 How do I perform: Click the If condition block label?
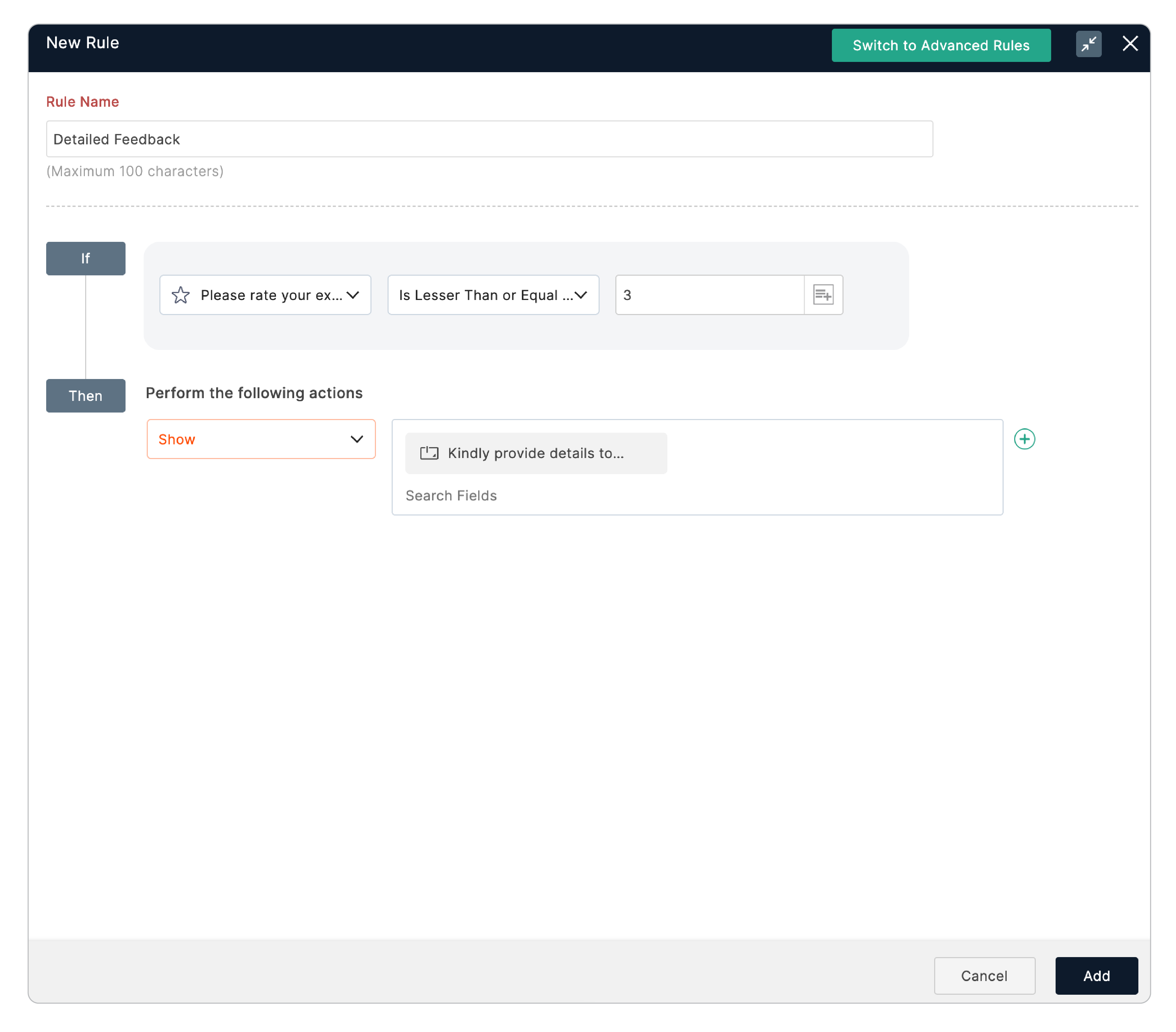pyautogui.click(x=86, y=258)
